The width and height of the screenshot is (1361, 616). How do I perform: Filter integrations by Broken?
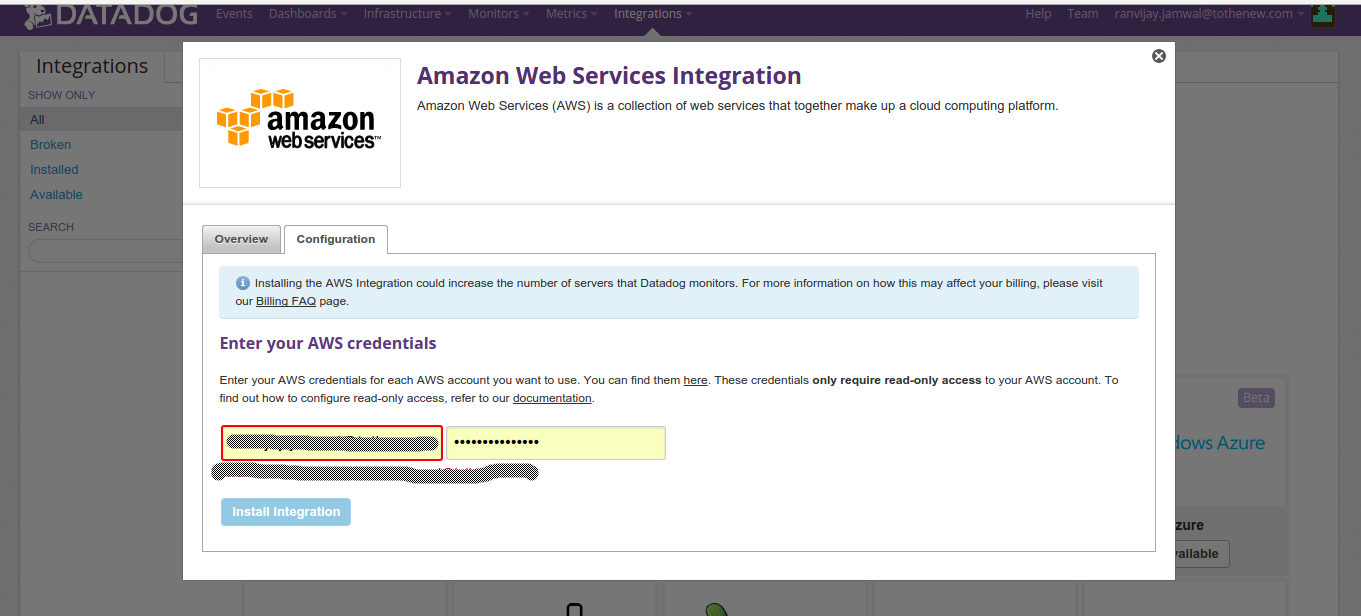click(50, 145)
